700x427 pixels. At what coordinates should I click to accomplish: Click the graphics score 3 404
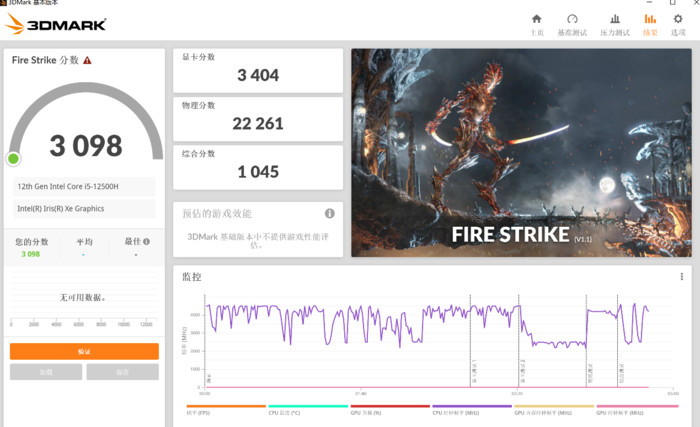(x=258, y=75)
